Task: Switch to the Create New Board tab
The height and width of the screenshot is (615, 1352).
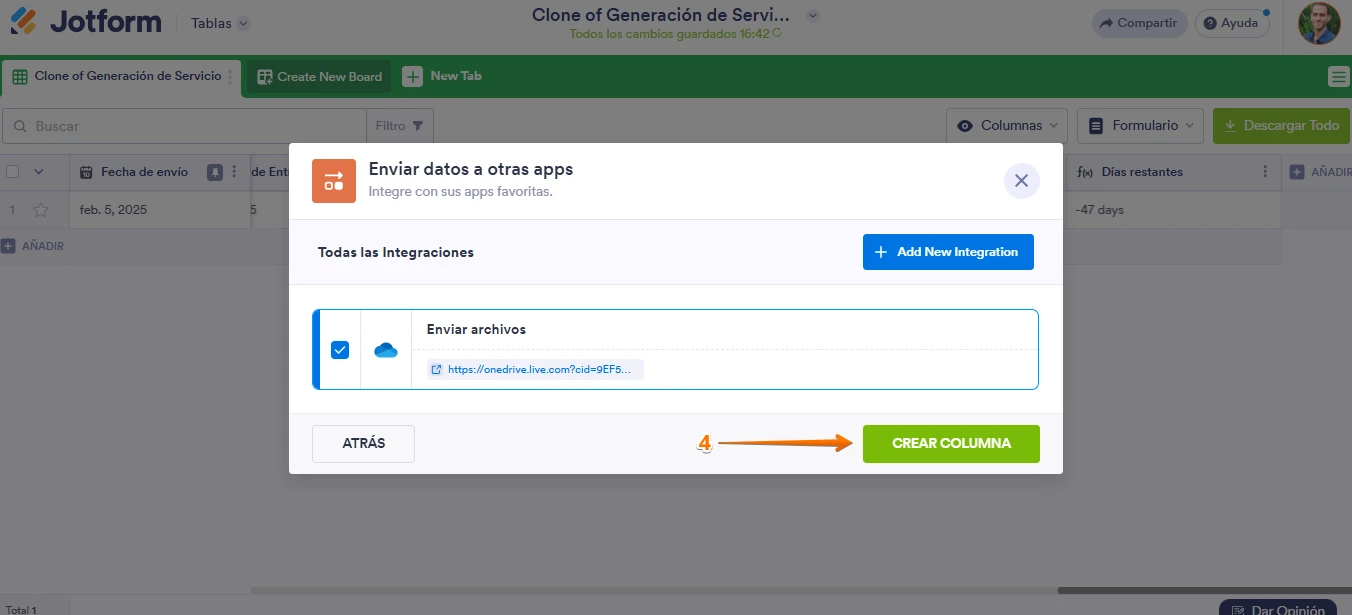Action: 318,75
